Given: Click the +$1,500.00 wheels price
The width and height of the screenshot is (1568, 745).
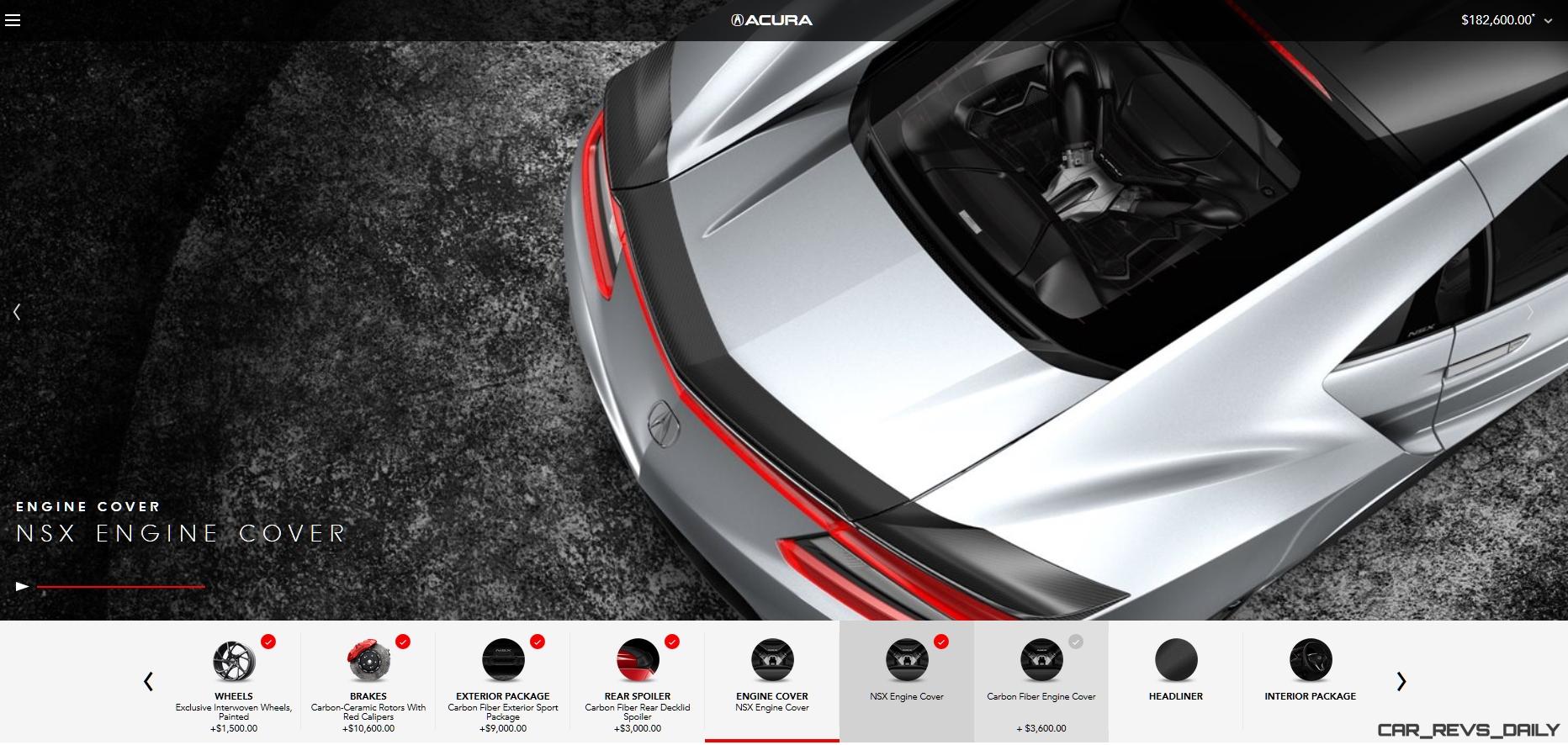Looking at the screenshot, I should 234,728.
